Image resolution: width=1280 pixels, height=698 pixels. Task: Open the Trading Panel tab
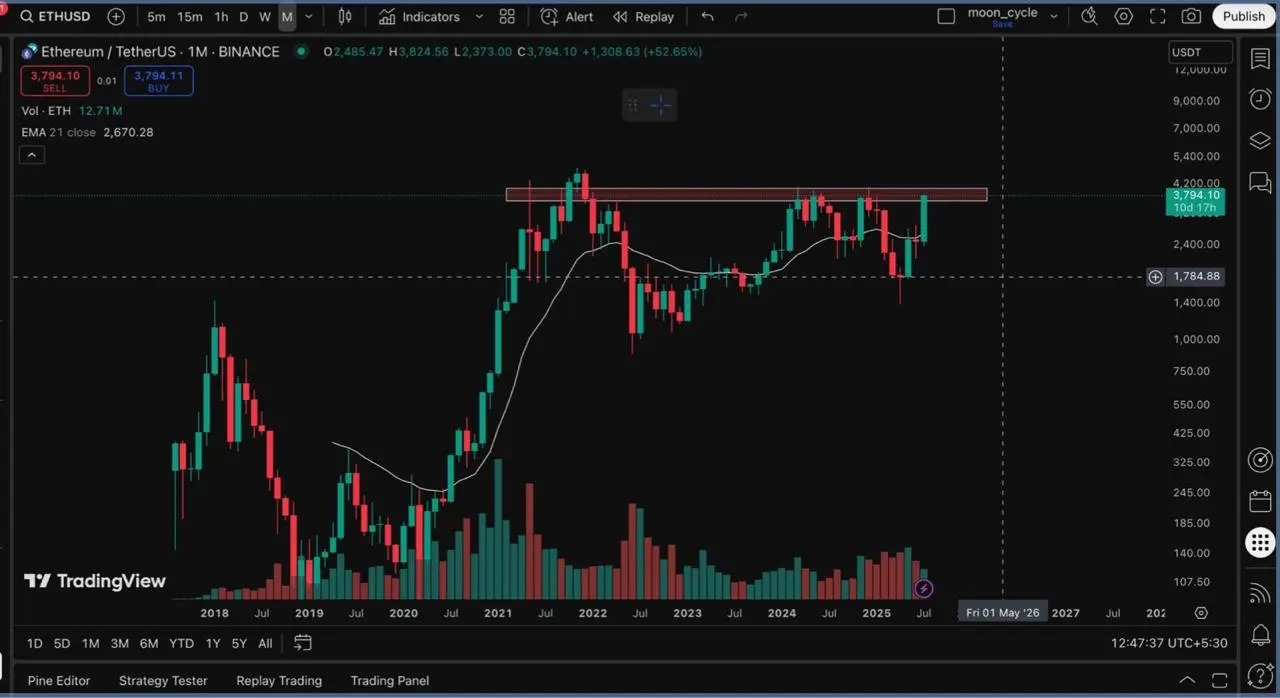[x=390, y=680]
